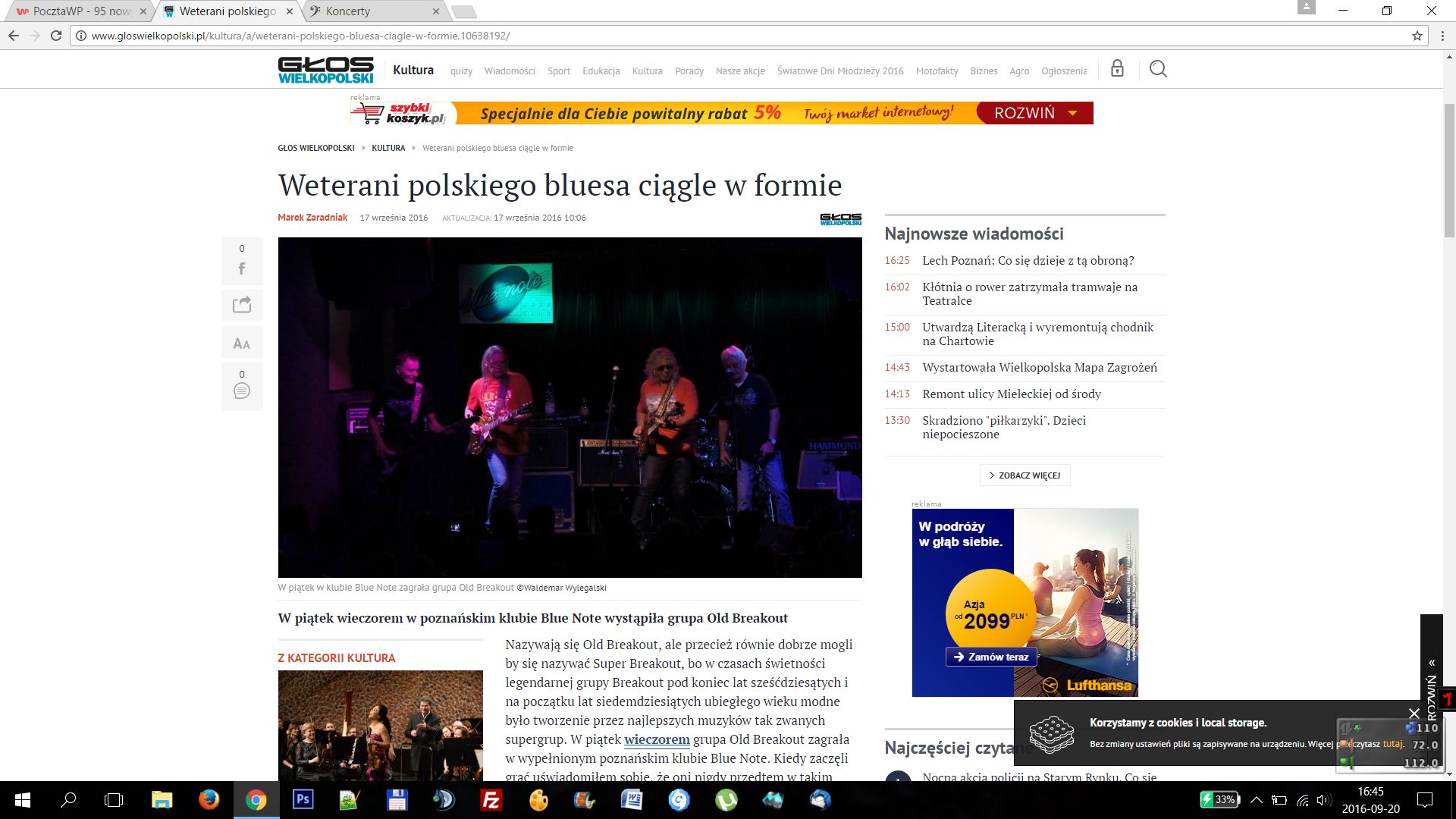Open the Action Center notifications icon
This screenshot has height=819, width=1456.
click(x=1425, y=800)
